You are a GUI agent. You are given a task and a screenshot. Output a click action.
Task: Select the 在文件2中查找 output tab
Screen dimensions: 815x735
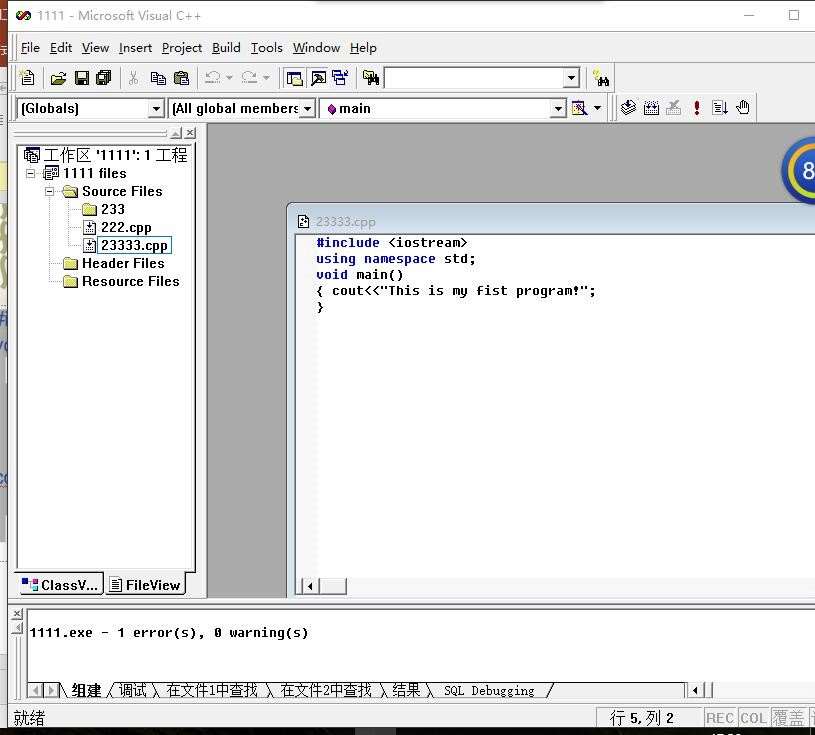click(326, 690)
